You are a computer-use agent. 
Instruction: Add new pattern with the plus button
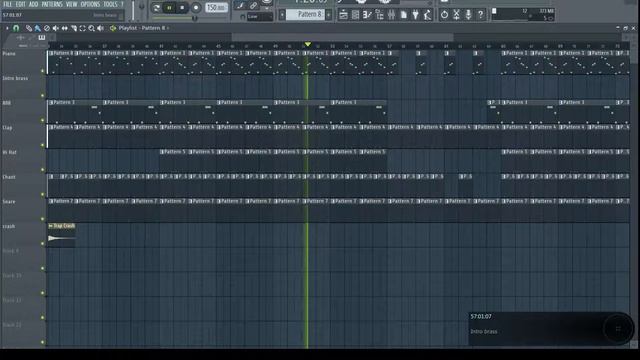pyautogui.click(x=329, y=15)
